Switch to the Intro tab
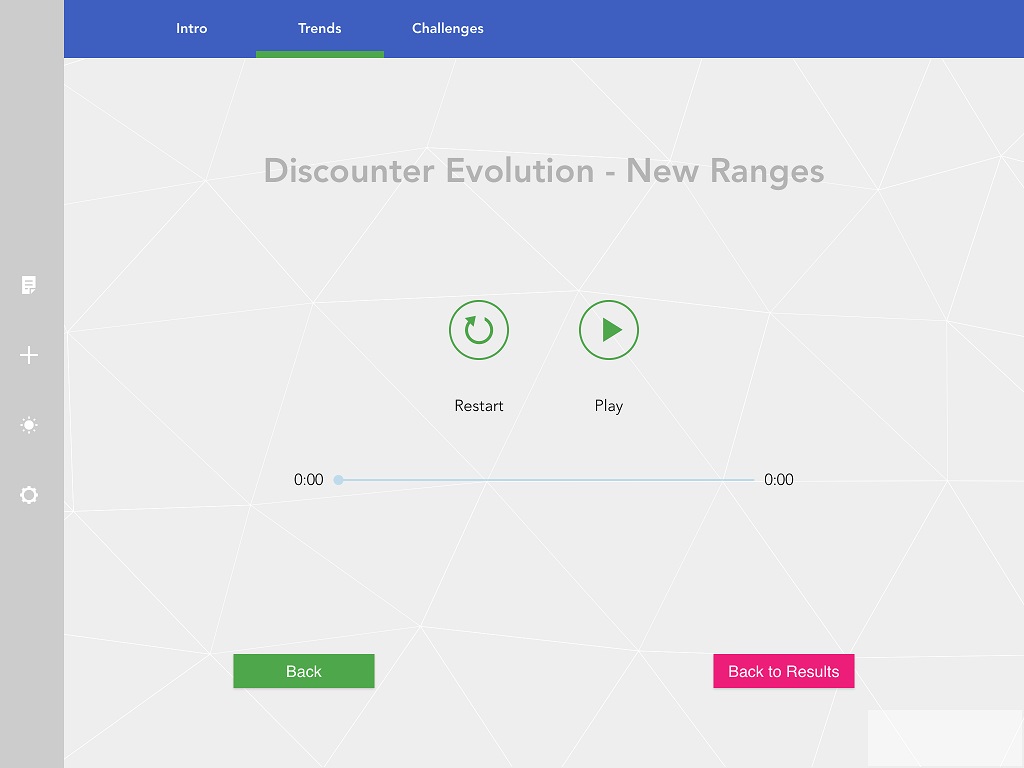This screenshot has height=768, width=1024. tap(192, 28)
